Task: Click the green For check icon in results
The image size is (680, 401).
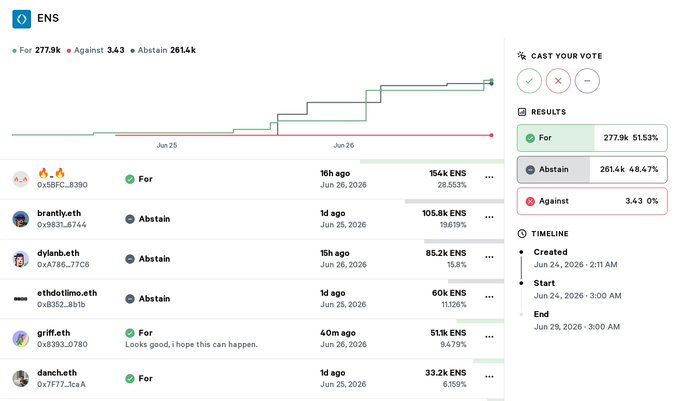Action: [530, 138]
